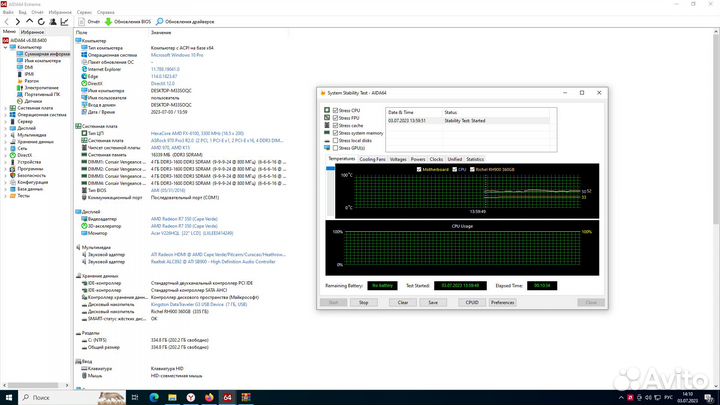Open the Сервис menu
Screen dimensions: 720x405
click(84, 12)
